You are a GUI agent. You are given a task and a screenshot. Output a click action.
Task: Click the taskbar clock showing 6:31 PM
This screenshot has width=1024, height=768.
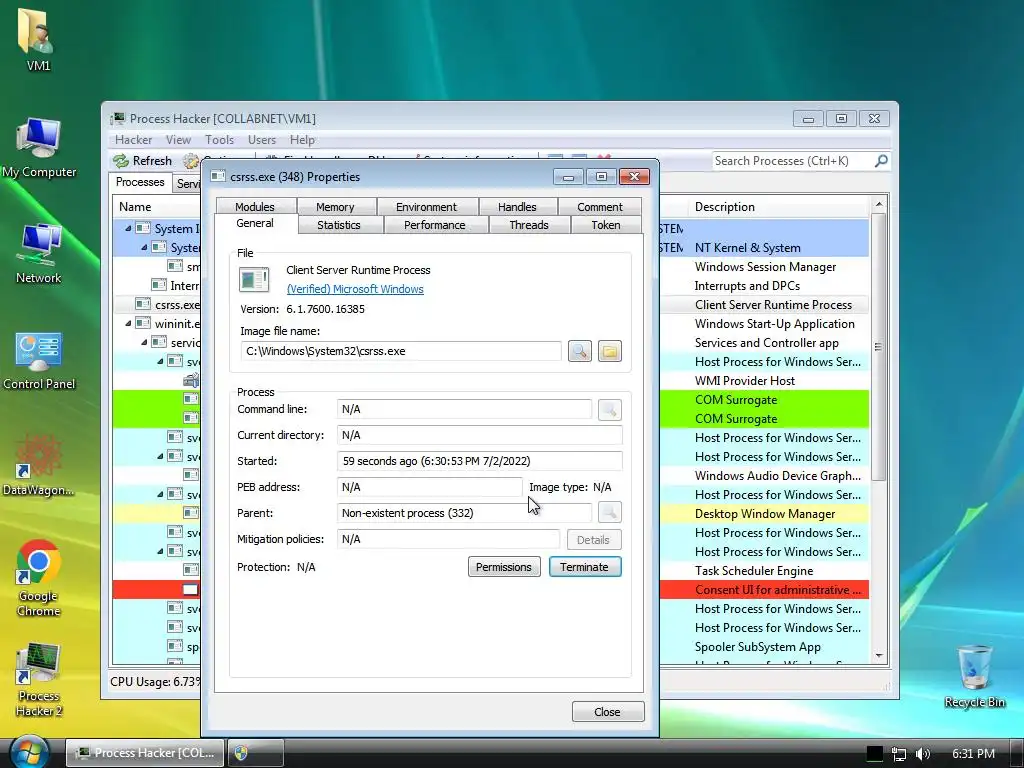coord(973,754)
